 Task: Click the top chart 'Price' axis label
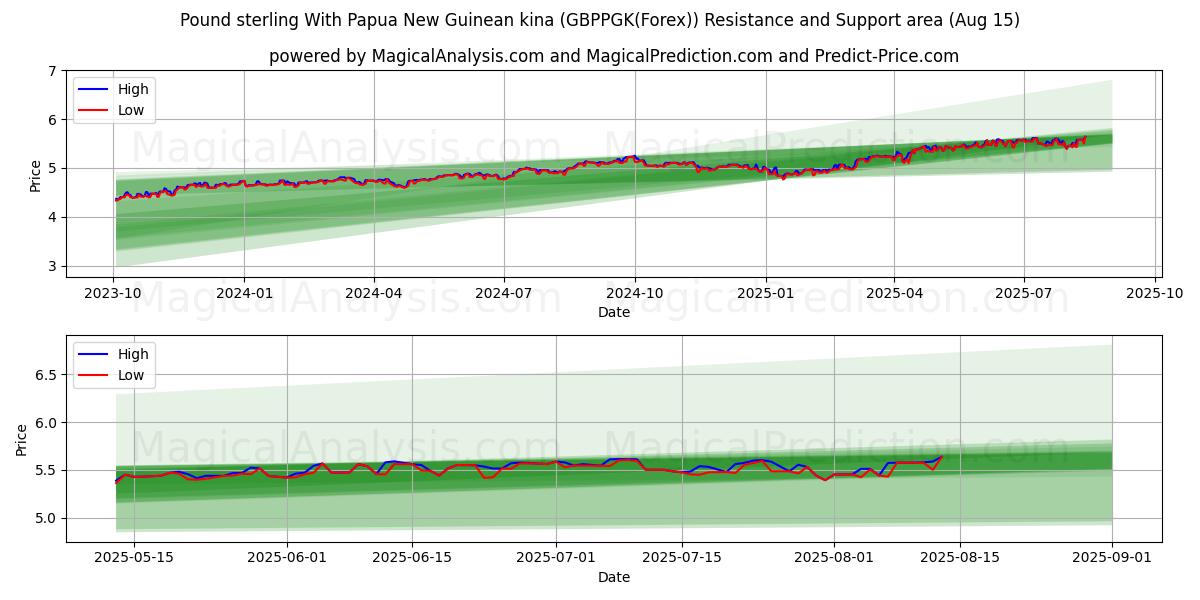[x=36, y=175]
